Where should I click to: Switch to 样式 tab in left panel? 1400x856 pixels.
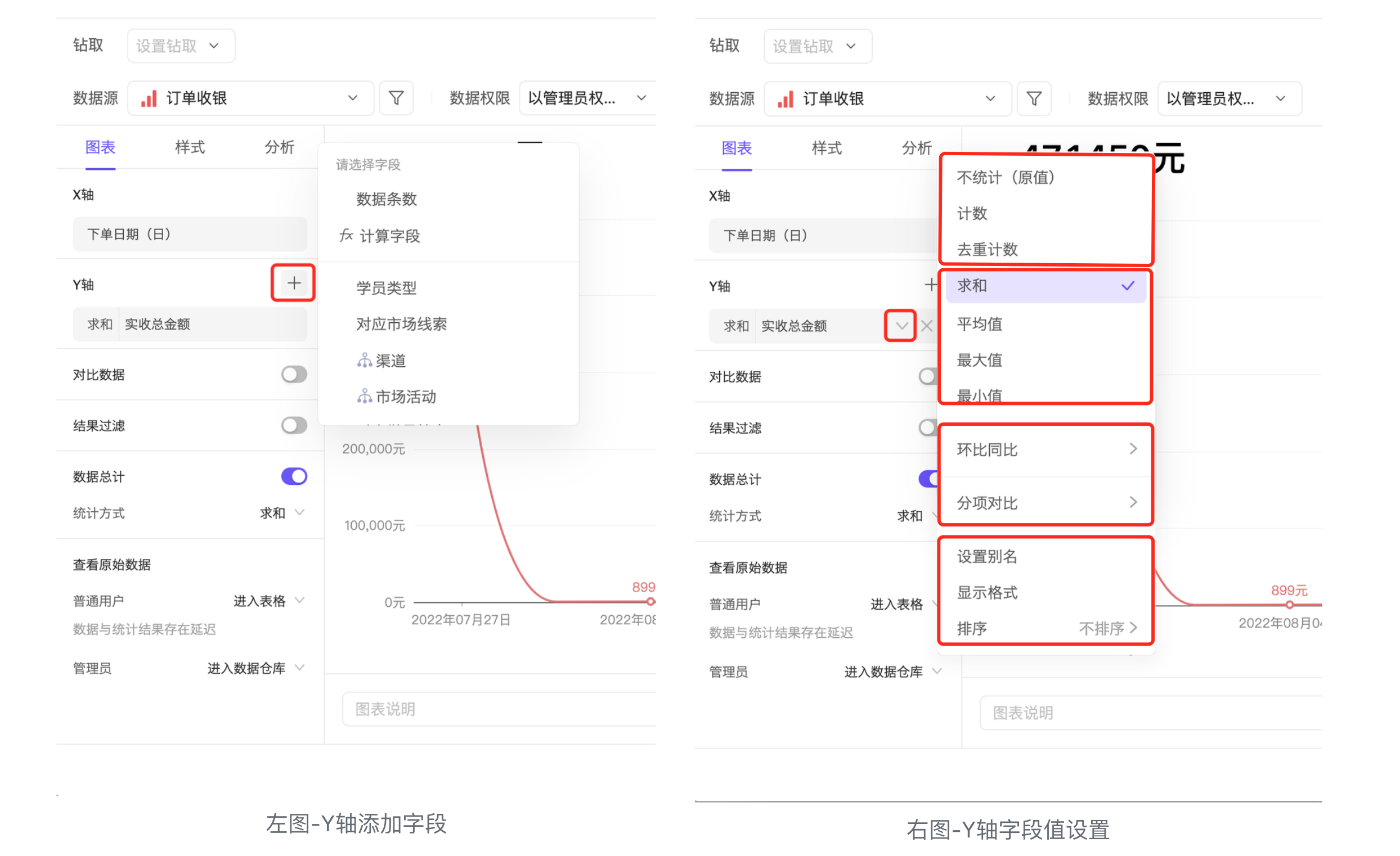point(190,147)
